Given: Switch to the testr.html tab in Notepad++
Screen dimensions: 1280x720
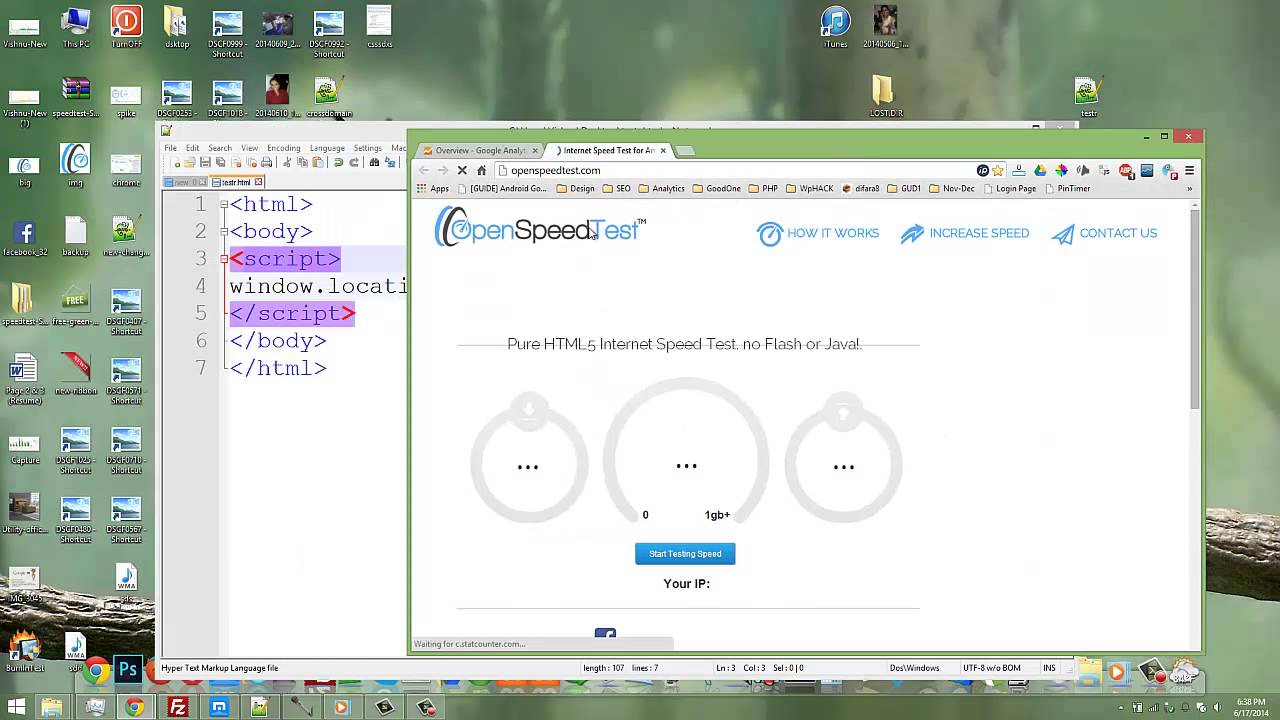Looking at the screenshot, I should 236,182.
